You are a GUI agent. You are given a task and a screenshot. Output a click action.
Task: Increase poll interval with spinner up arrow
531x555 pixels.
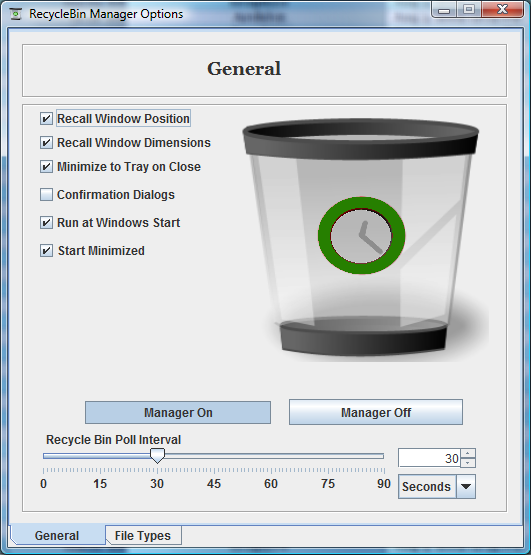pyautogui.click(x=468, y=453)
